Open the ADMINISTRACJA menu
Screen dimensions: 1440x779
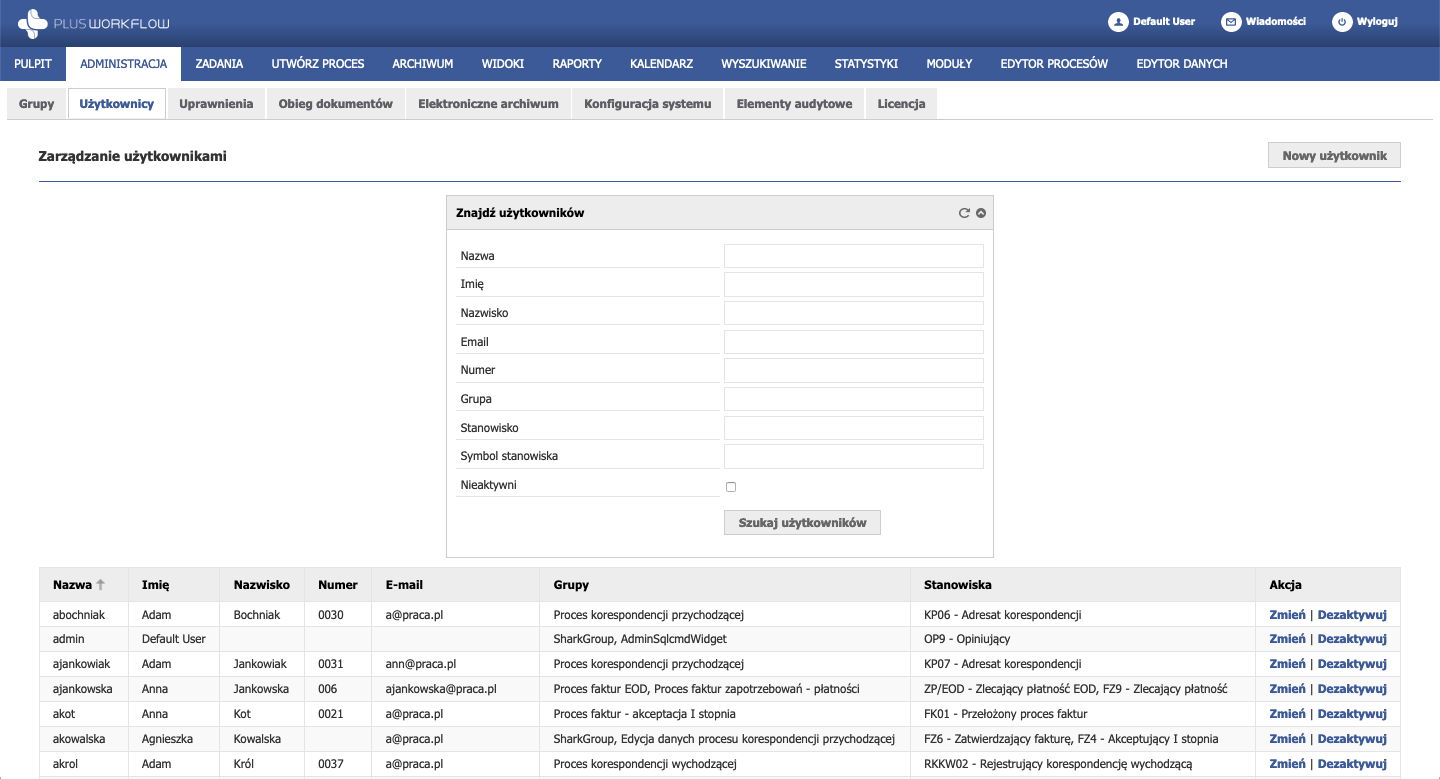pos(123,63)
